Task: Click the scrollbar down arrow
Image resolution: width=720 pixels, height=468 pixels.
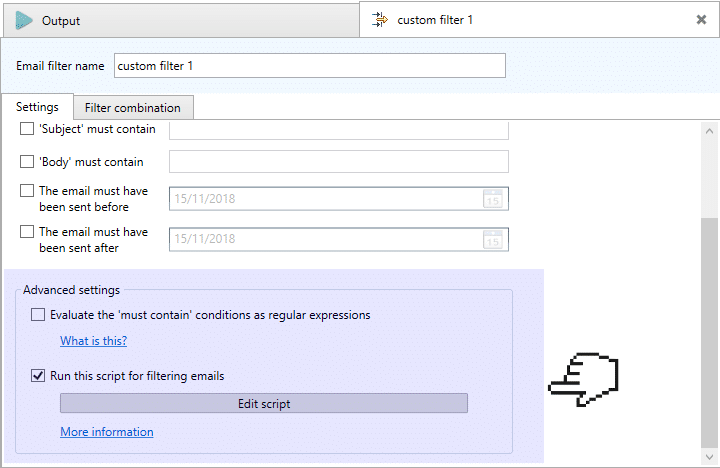Action: click(x=709, y=457)
